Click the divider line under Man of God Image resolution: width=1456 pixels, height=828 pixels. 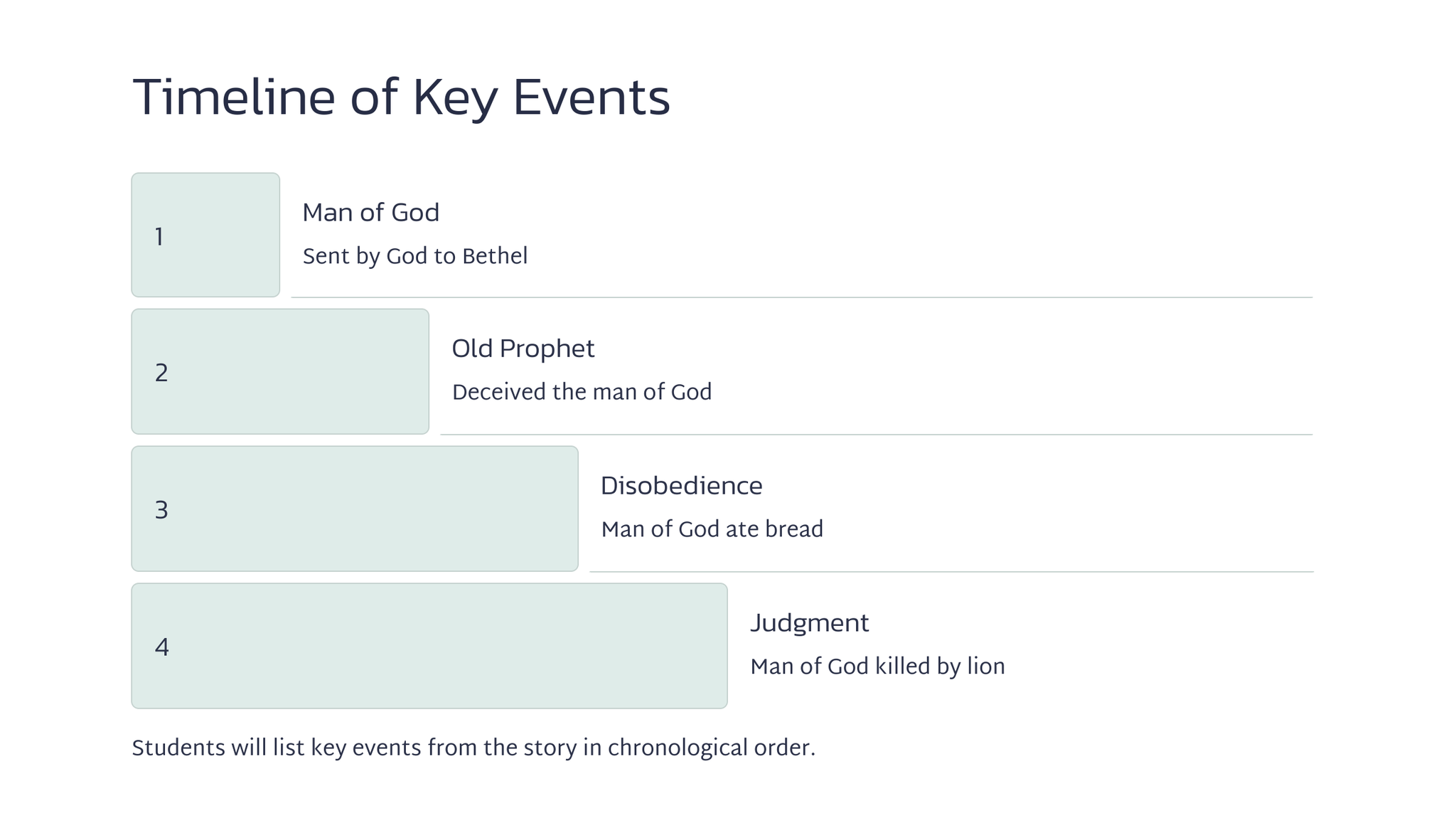[801, 297]
